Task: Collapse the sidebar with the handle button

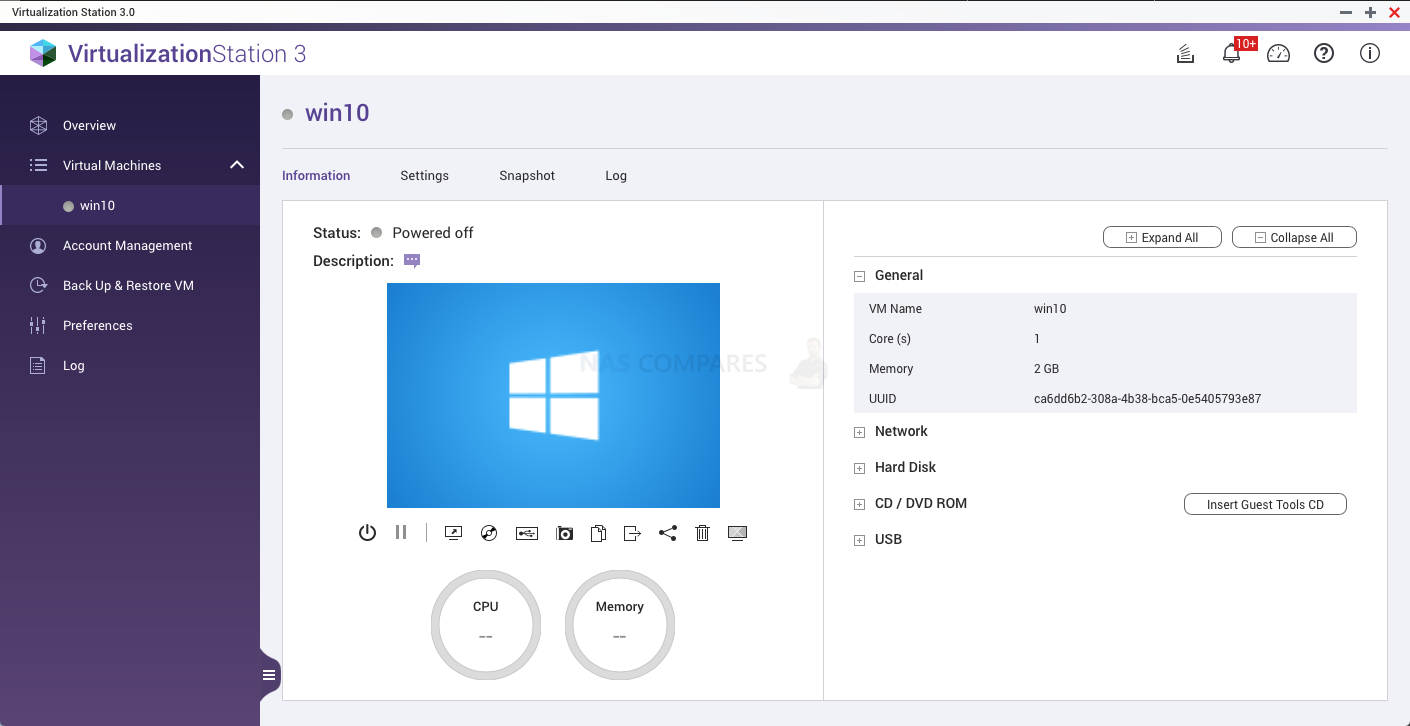Action: tap(269, 675)
